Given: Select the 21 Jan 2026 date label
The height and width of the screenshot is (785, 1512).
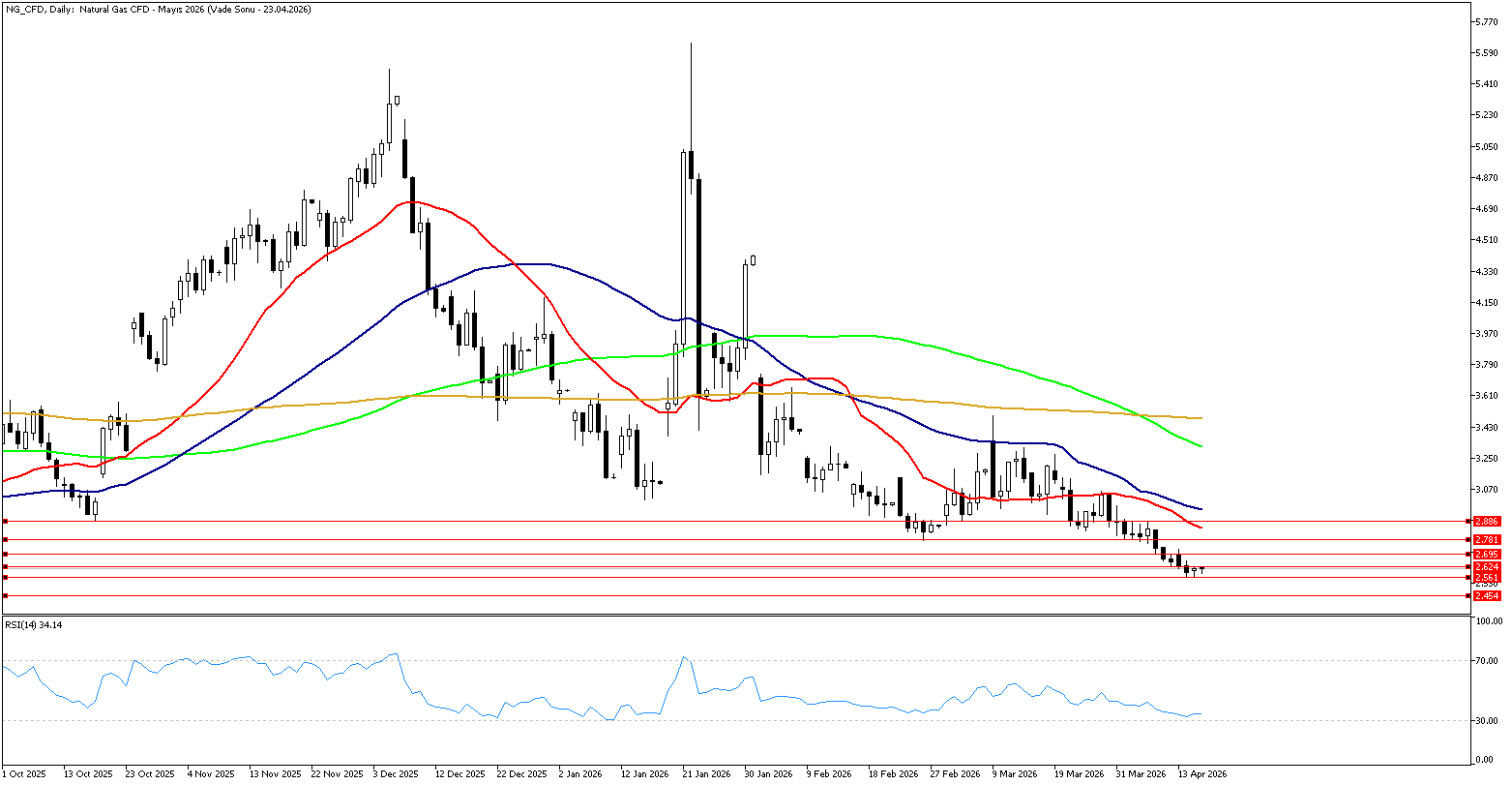Looking at the screenshot, I should tap(707, 774).
